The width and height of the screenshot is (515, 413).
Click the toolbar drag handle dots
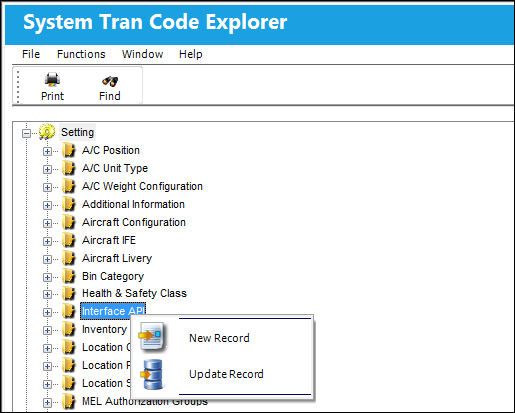tap(18, 86)
